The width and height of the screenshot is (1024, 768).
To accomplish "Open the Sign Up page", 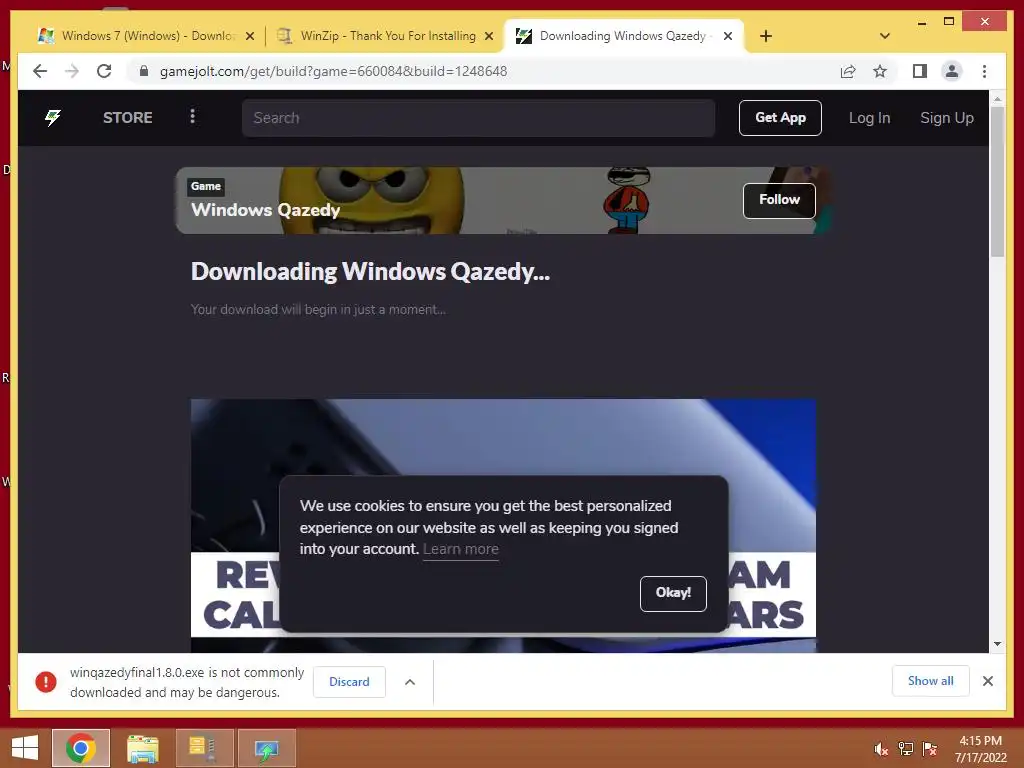I will (x=946, y=118).
